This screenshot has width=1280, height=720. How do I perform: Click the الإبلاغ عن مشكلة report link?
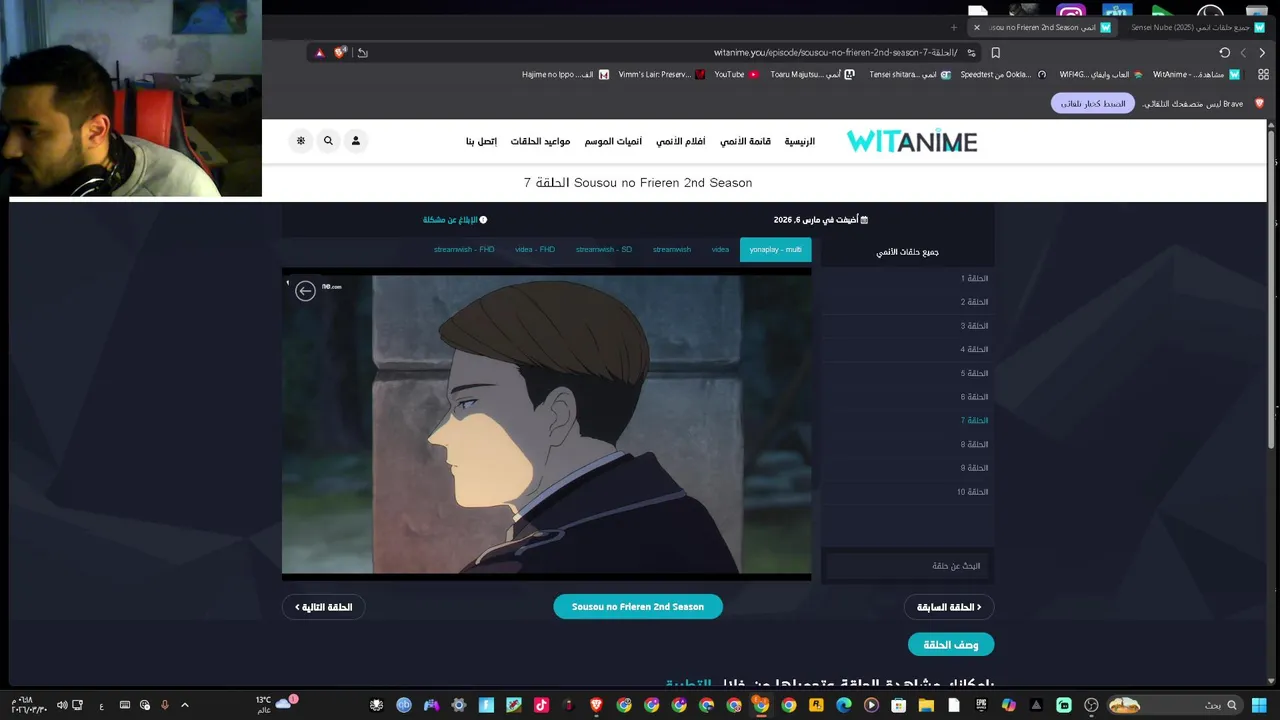click(455, 220)
